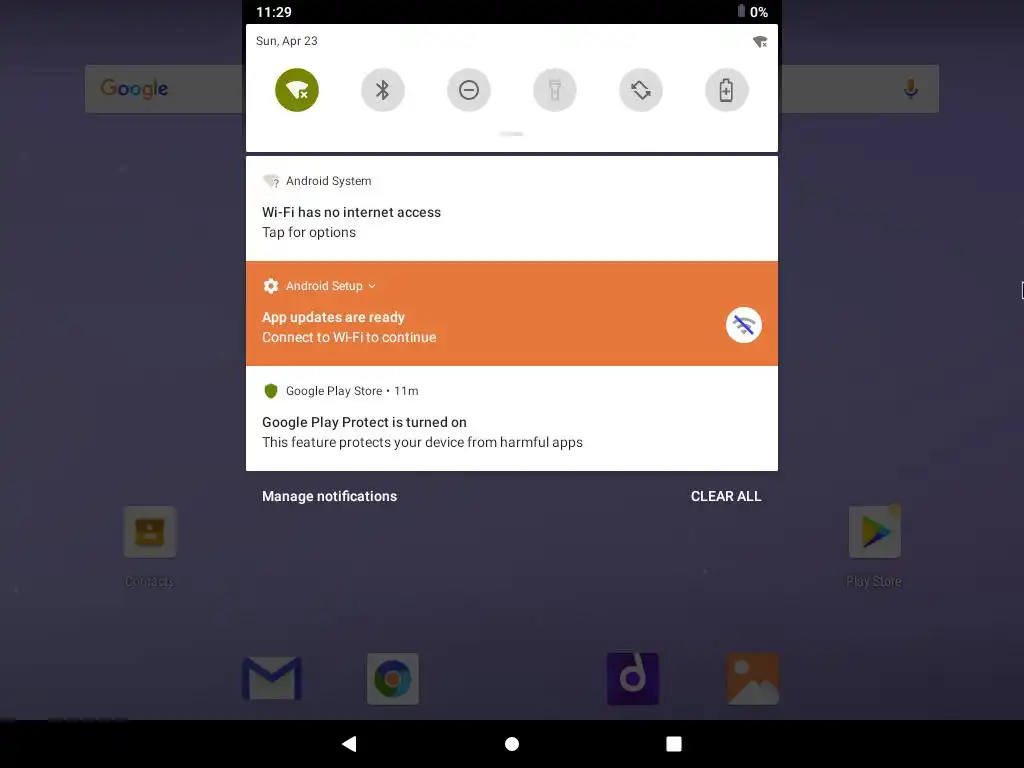Viewport: 1024px width, 768px height.
Task: Toggle the flashlight quick setting
Action: [554, 90]
